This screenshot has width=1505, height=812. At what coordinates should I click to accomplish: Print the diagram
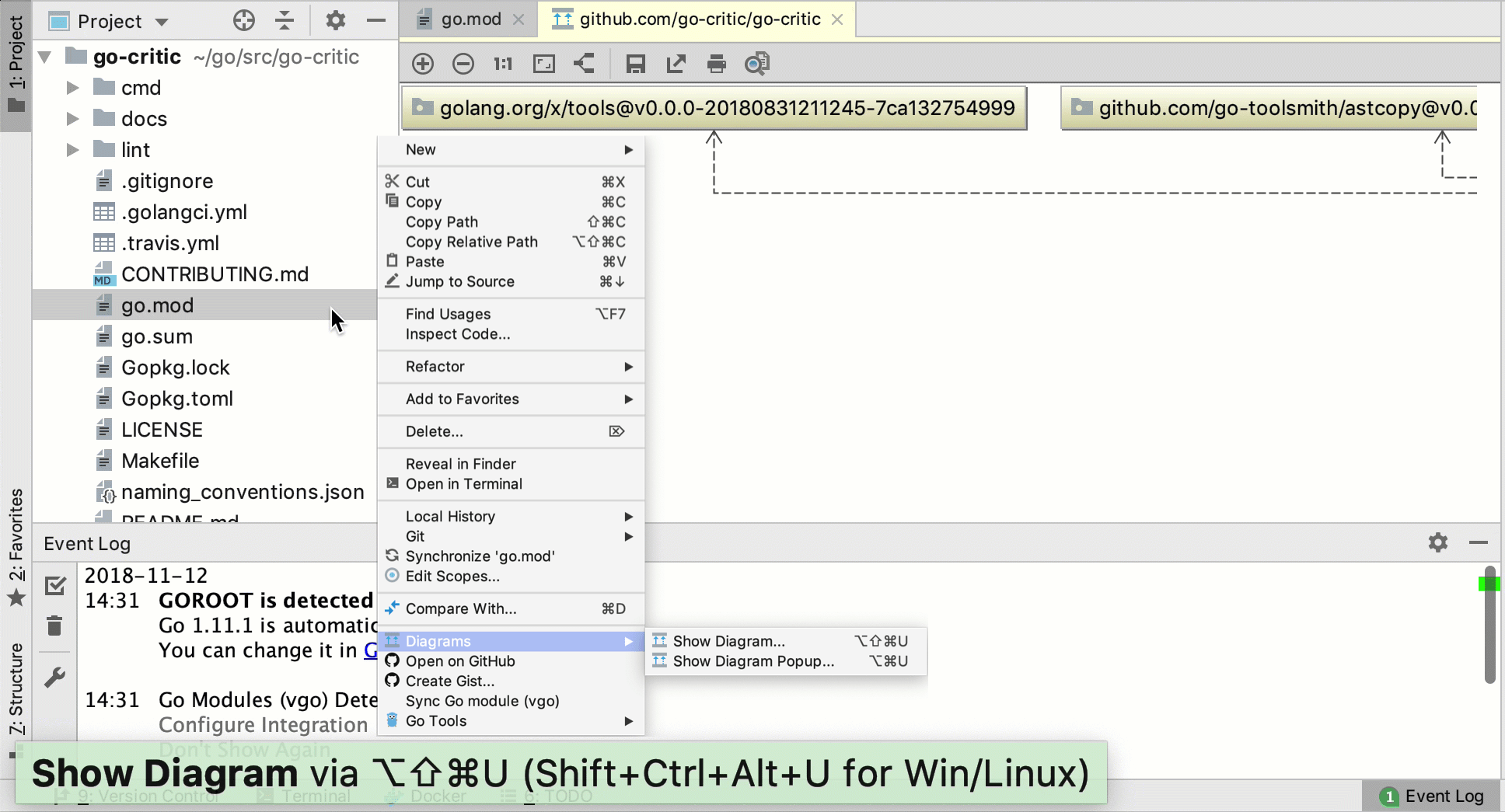coord(716,63)
